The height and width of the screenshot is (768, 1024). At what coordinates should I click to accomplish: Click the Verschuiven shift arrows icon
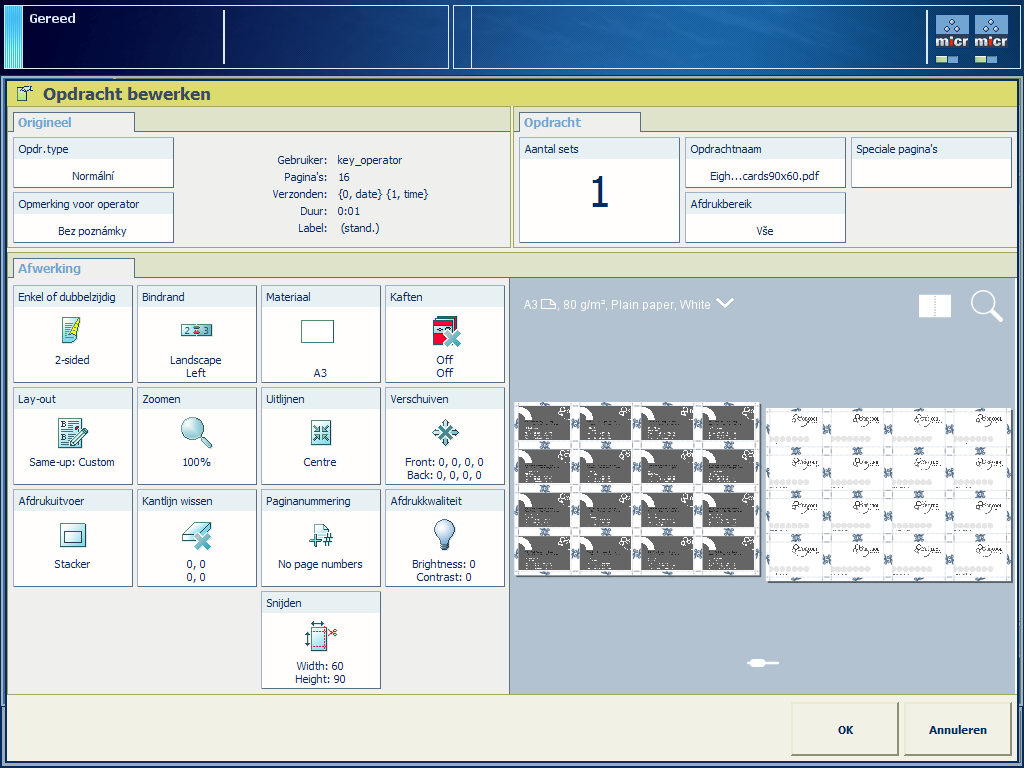point(444,433)
